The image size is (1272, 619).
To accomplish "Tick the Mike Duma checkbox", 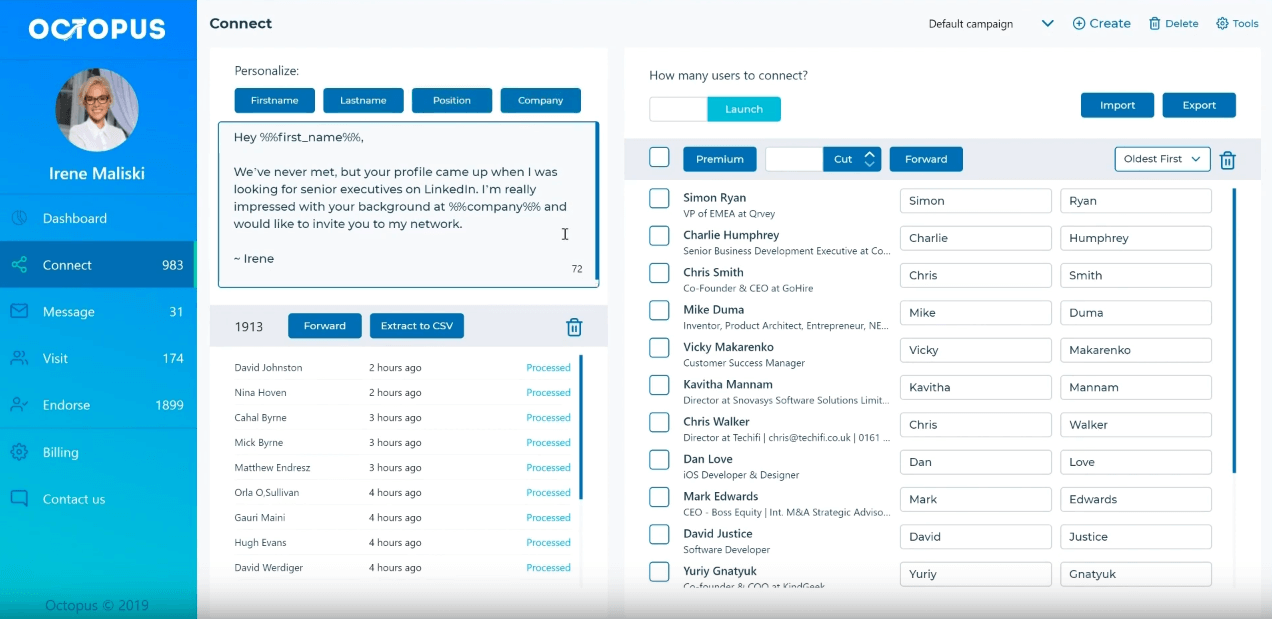I will 659,310.
